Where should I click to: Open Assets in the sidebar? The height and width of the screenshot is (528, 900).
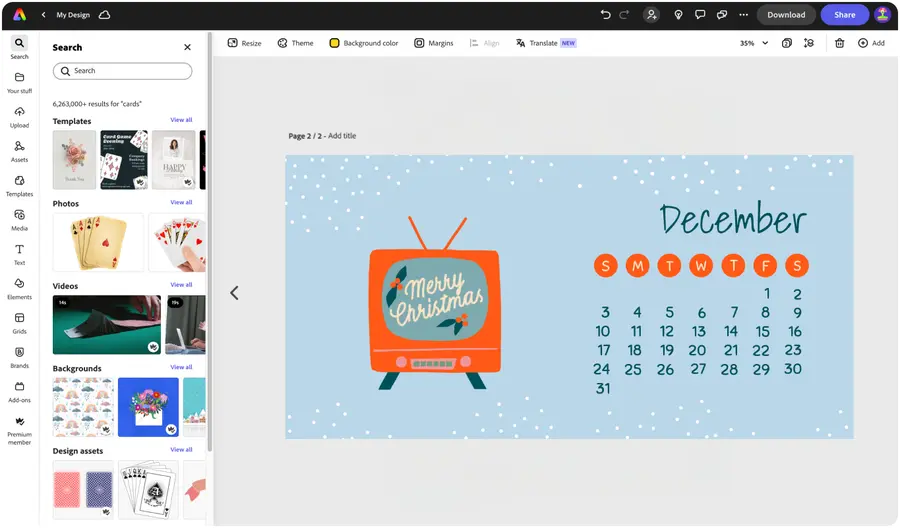click(20, 152)
